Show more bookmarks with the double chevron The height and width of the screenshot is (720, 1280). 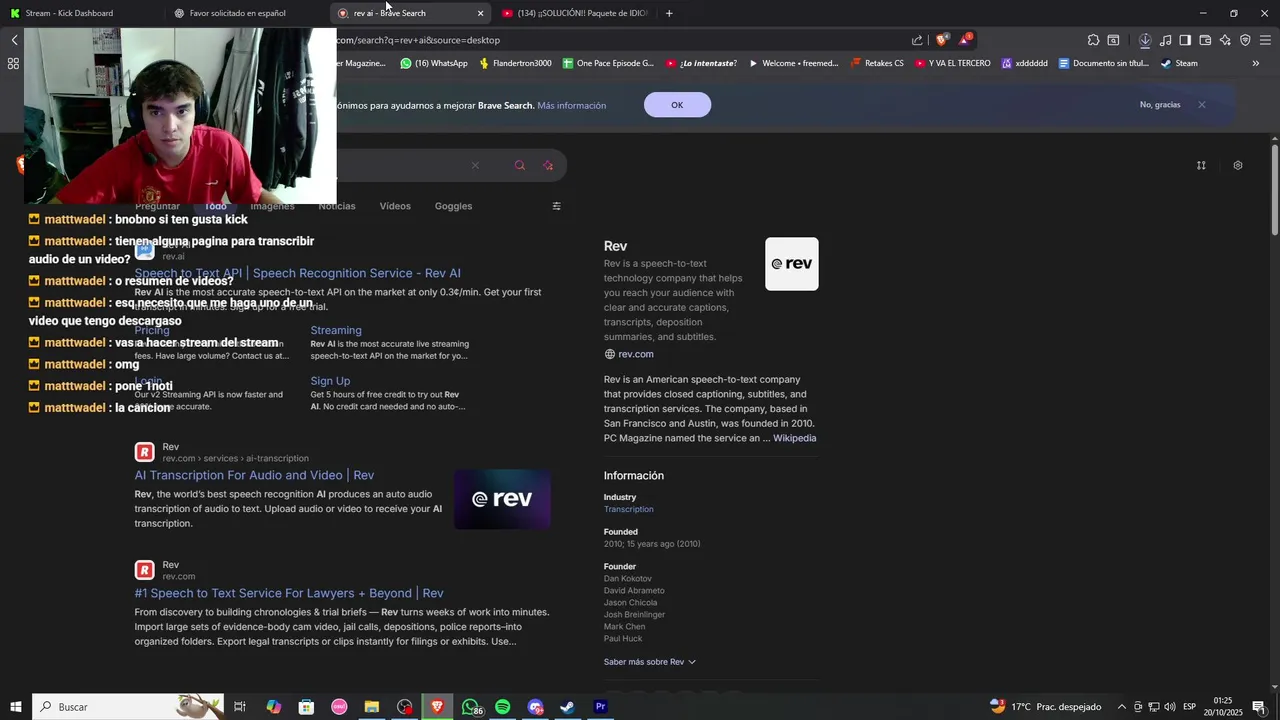[x=1256, y=63]
